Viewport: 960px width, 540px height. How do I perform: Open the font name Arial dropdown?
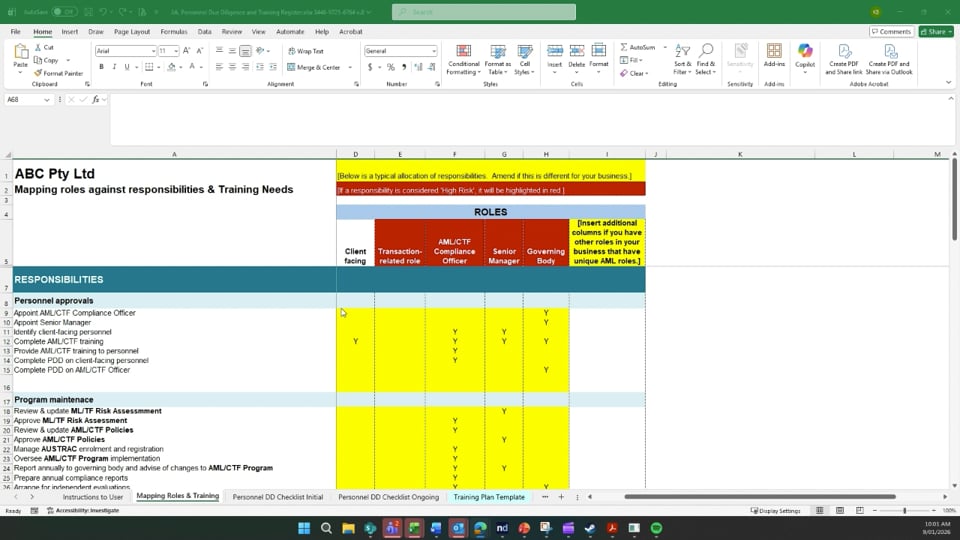(x=152, y=51)
